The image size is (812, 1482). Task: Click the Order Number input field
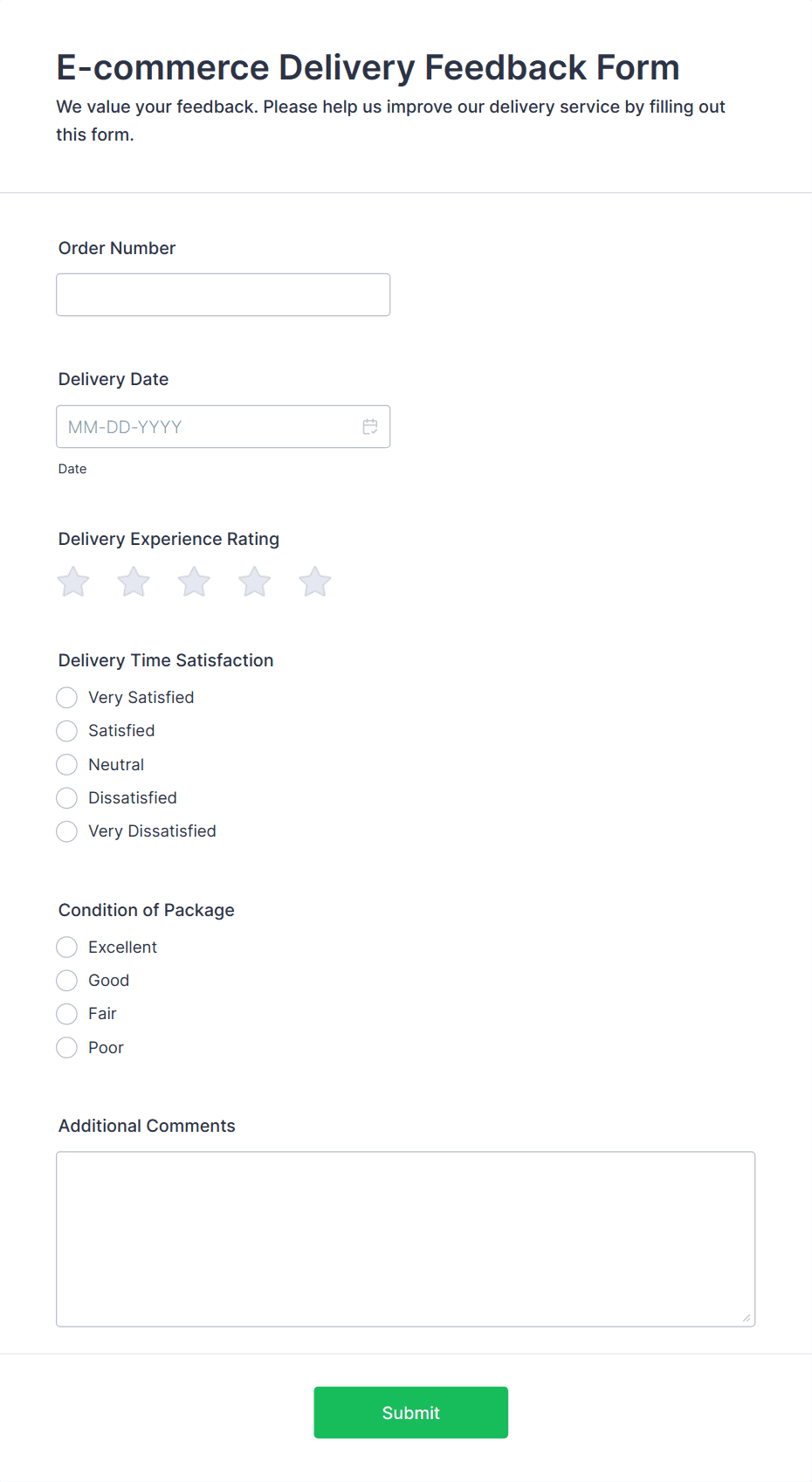pyautogui.click(x=223, y=295)
